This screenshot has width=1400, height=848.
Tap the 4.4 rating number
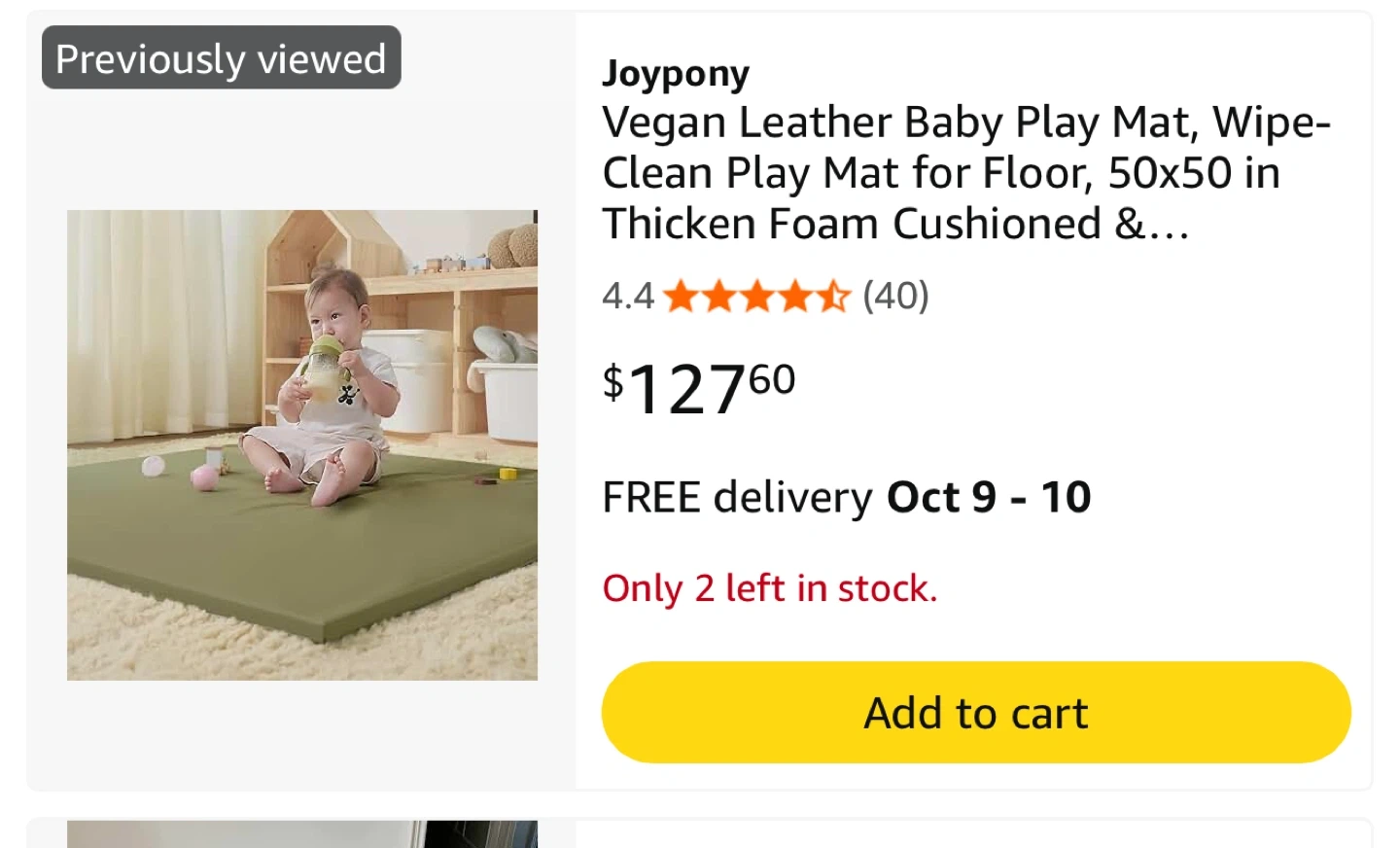coord(627,296)
